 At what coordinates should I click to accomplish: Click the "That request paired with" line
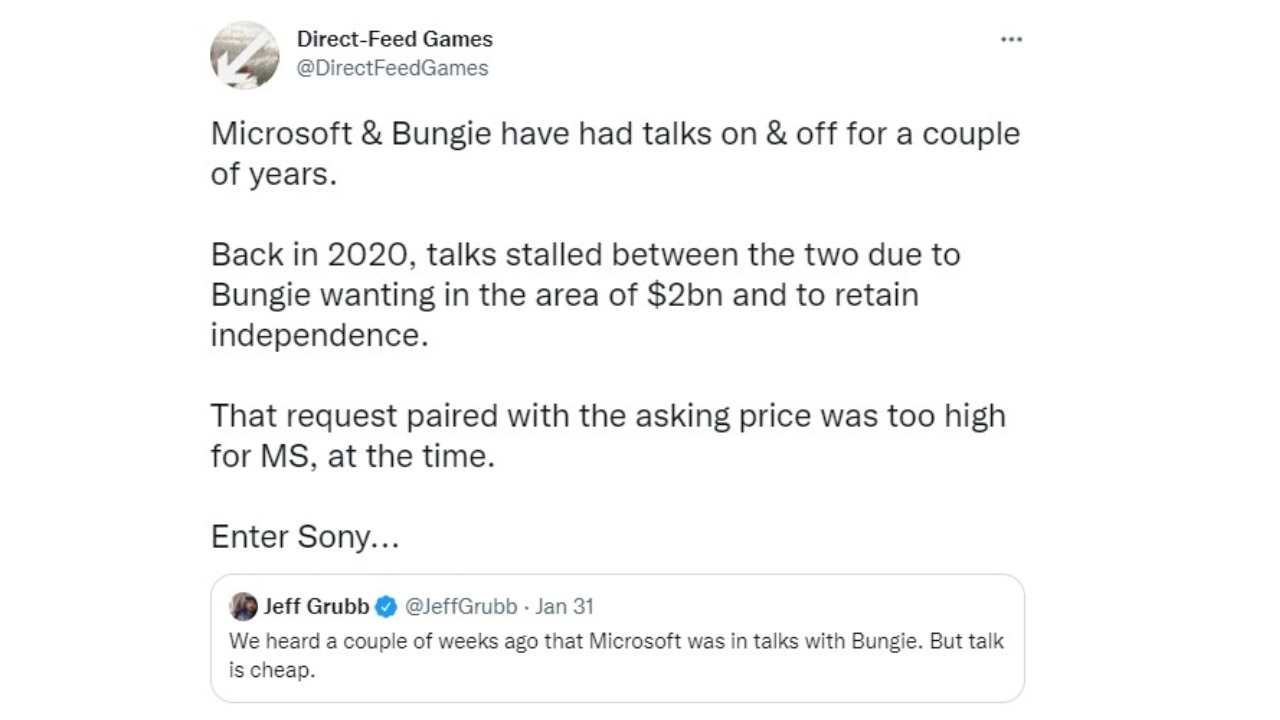[607, 415]
